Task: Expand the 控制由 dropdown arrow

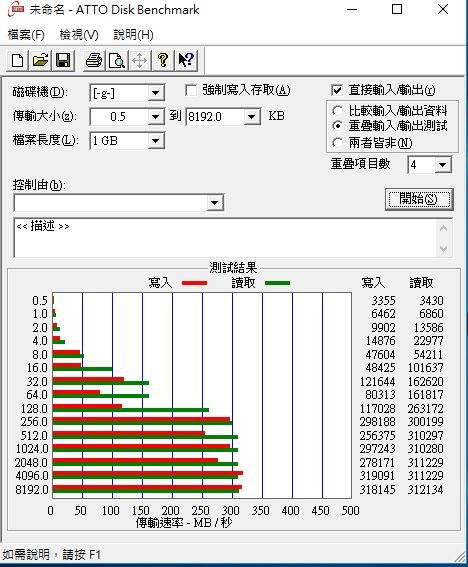Action: point(214,202)
